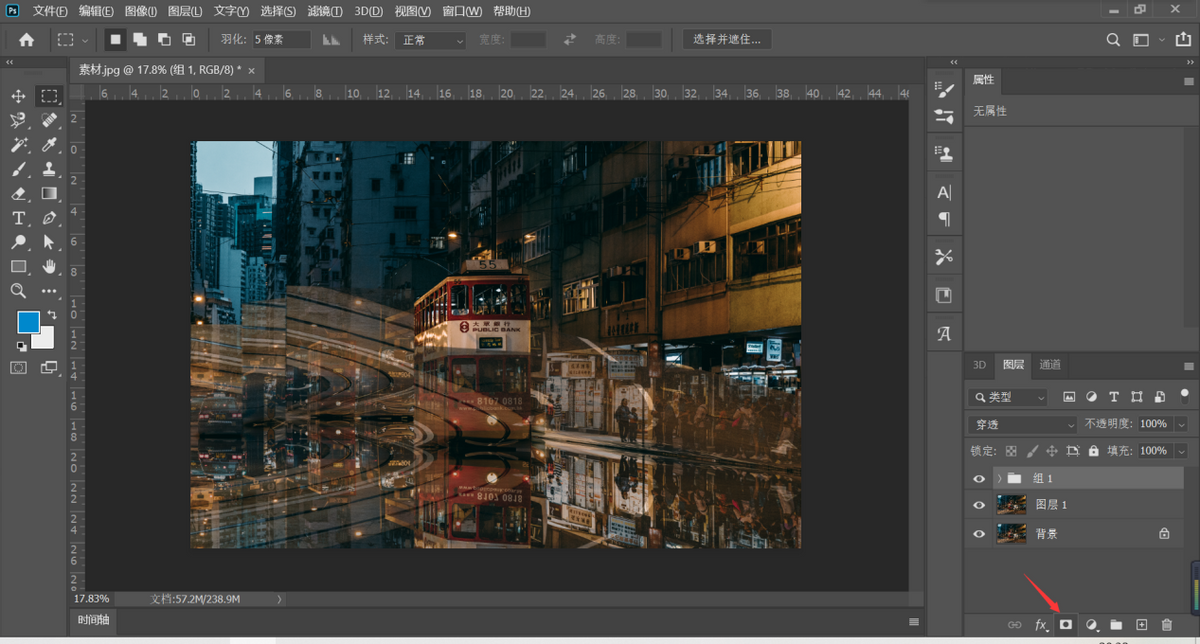Switch to the 3D tab
This screenshot has height=644, width=1200.
[x=980, y=365]
